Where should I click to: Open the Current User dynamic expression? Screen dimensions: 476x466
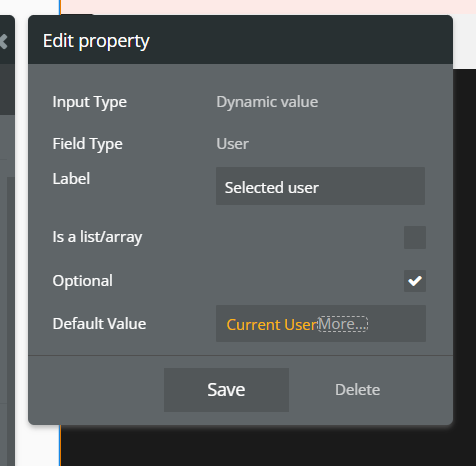click(271, 325)
